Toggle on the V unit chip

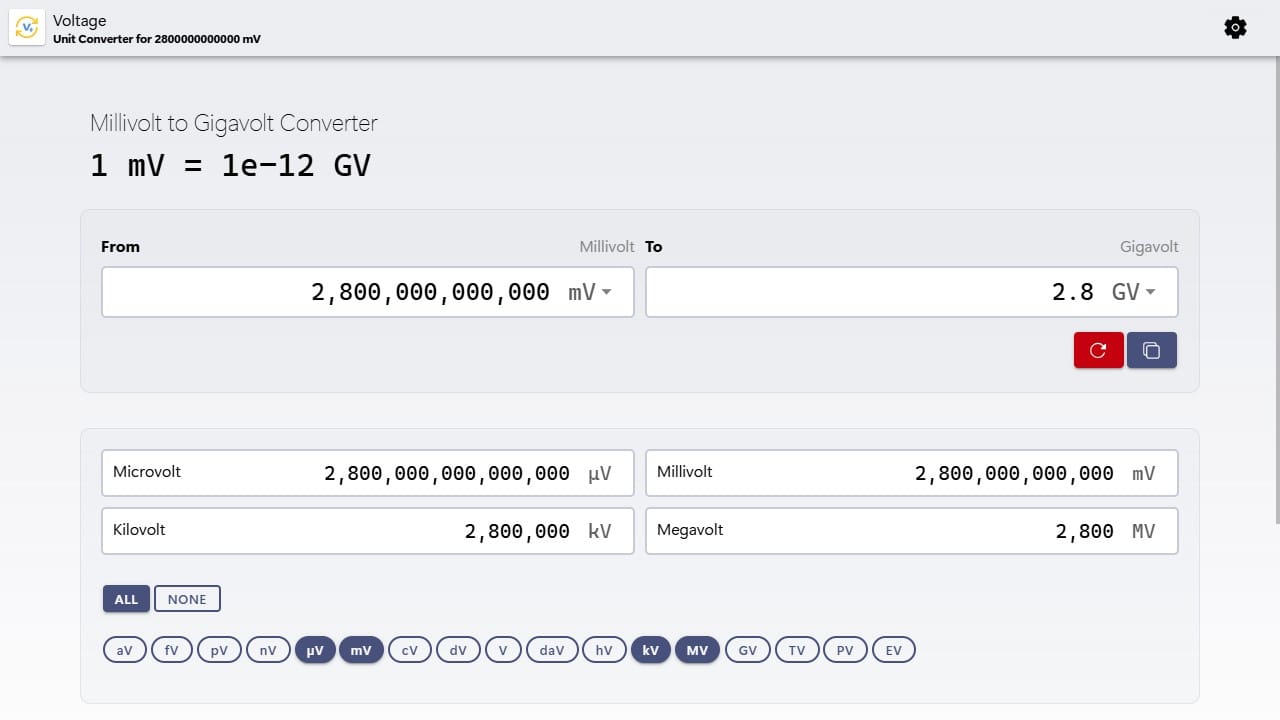[x=503, y=649]
